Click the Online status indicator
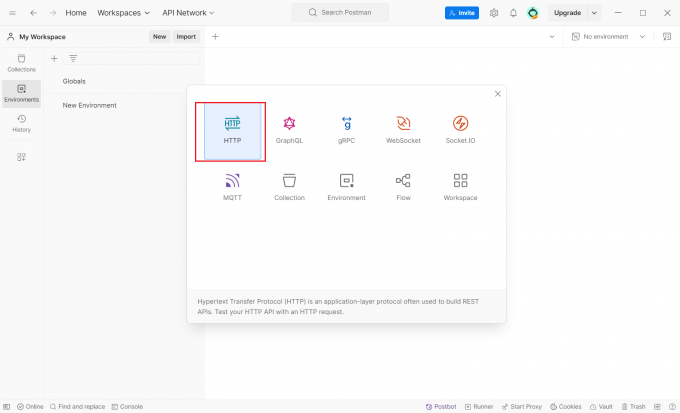This screenshot has height=413, width=680. (x=30, y=406)
